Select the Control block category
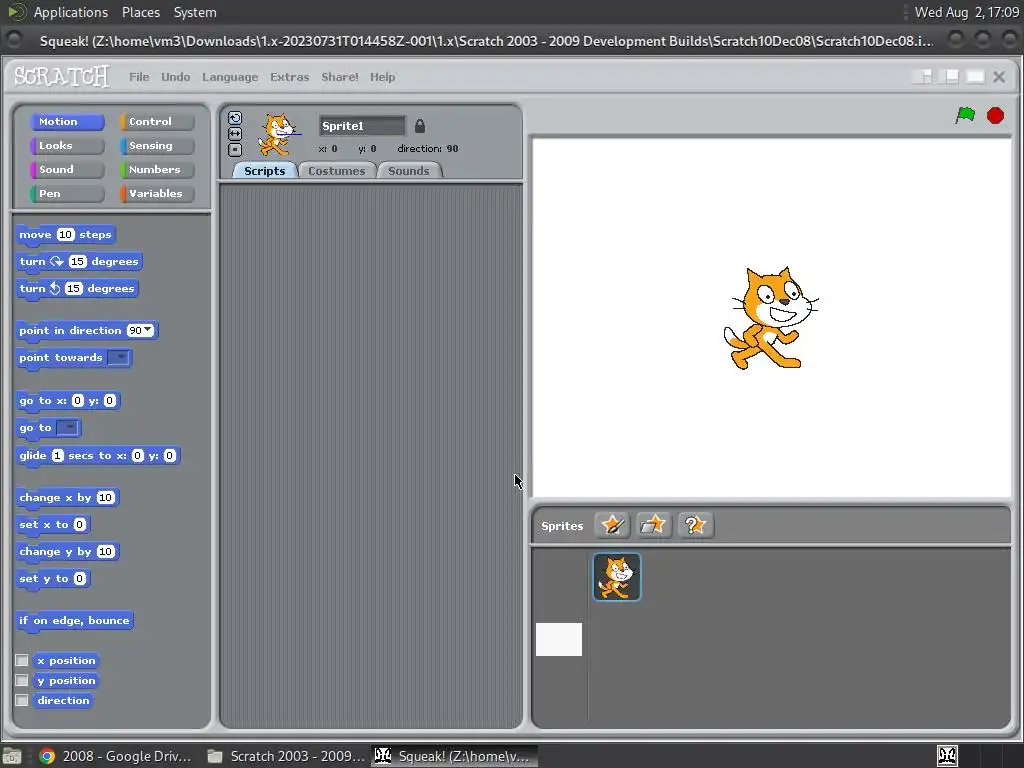 [x=157, y=121]
